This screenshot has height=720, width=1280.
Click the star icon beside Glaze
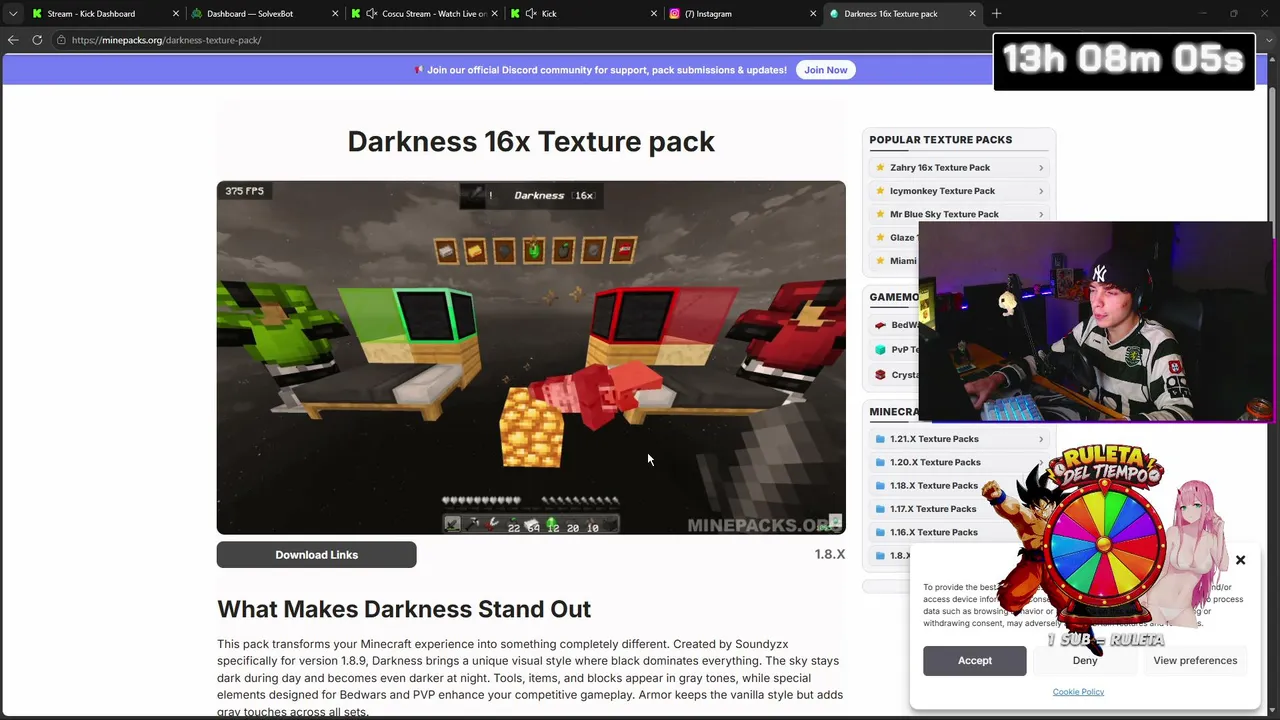pyautogui.click(x=880, y=238)
